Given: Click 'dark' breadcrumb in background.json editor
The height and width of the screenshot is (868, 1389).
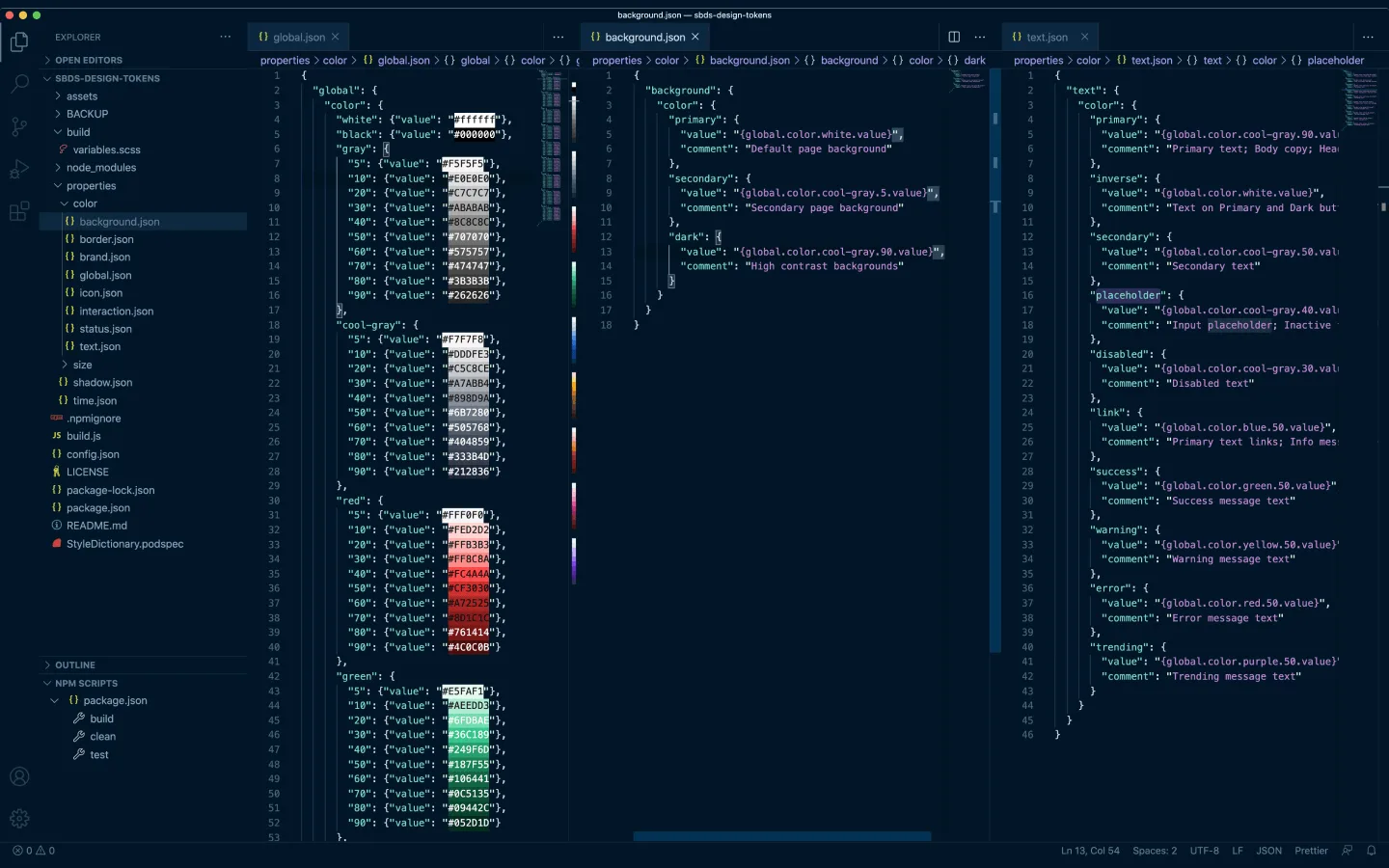Looking at the screenshot, I should click(x=975, y=60).
